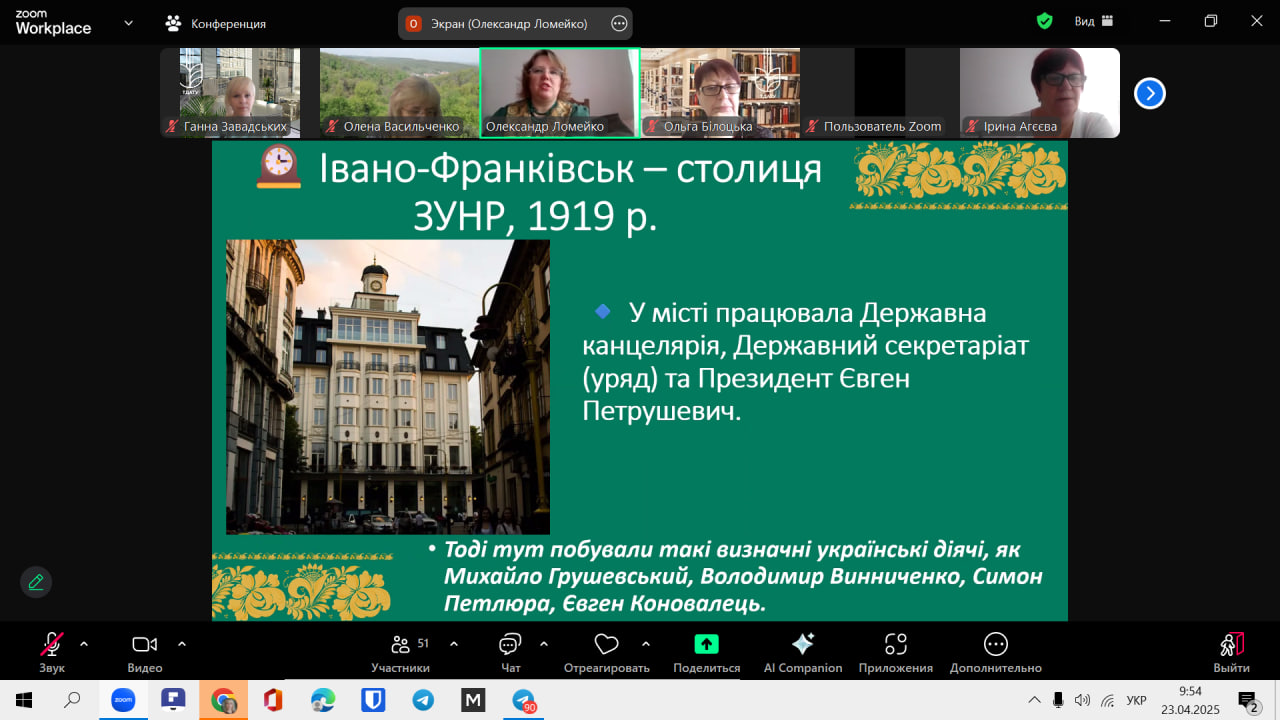Click the microphone tray icon
The image size is (1280, 720).
pos(1058,699)
